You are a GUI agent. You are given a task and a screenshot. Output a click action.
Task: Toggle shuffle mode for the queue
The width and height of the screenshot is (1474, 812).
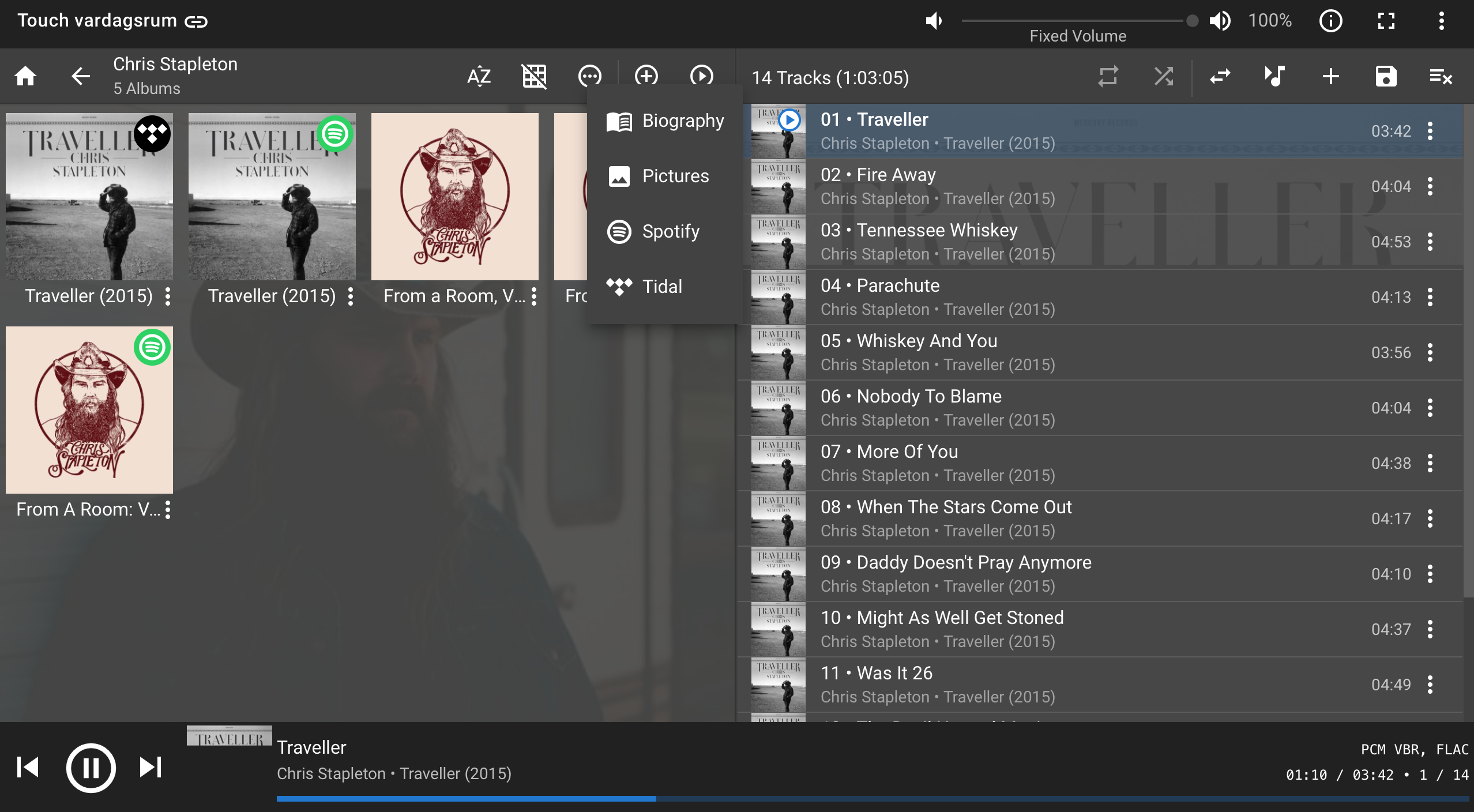coord(1164,76)
